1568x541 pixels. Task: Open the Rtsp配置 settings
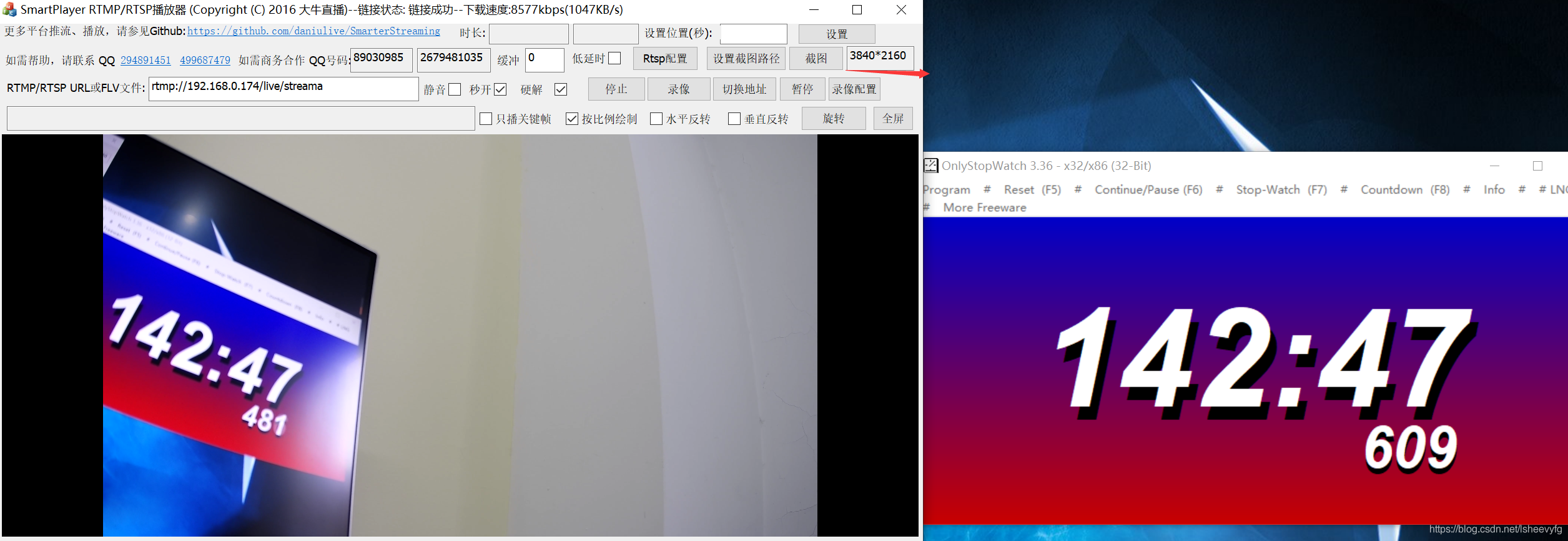pos(665,59)
